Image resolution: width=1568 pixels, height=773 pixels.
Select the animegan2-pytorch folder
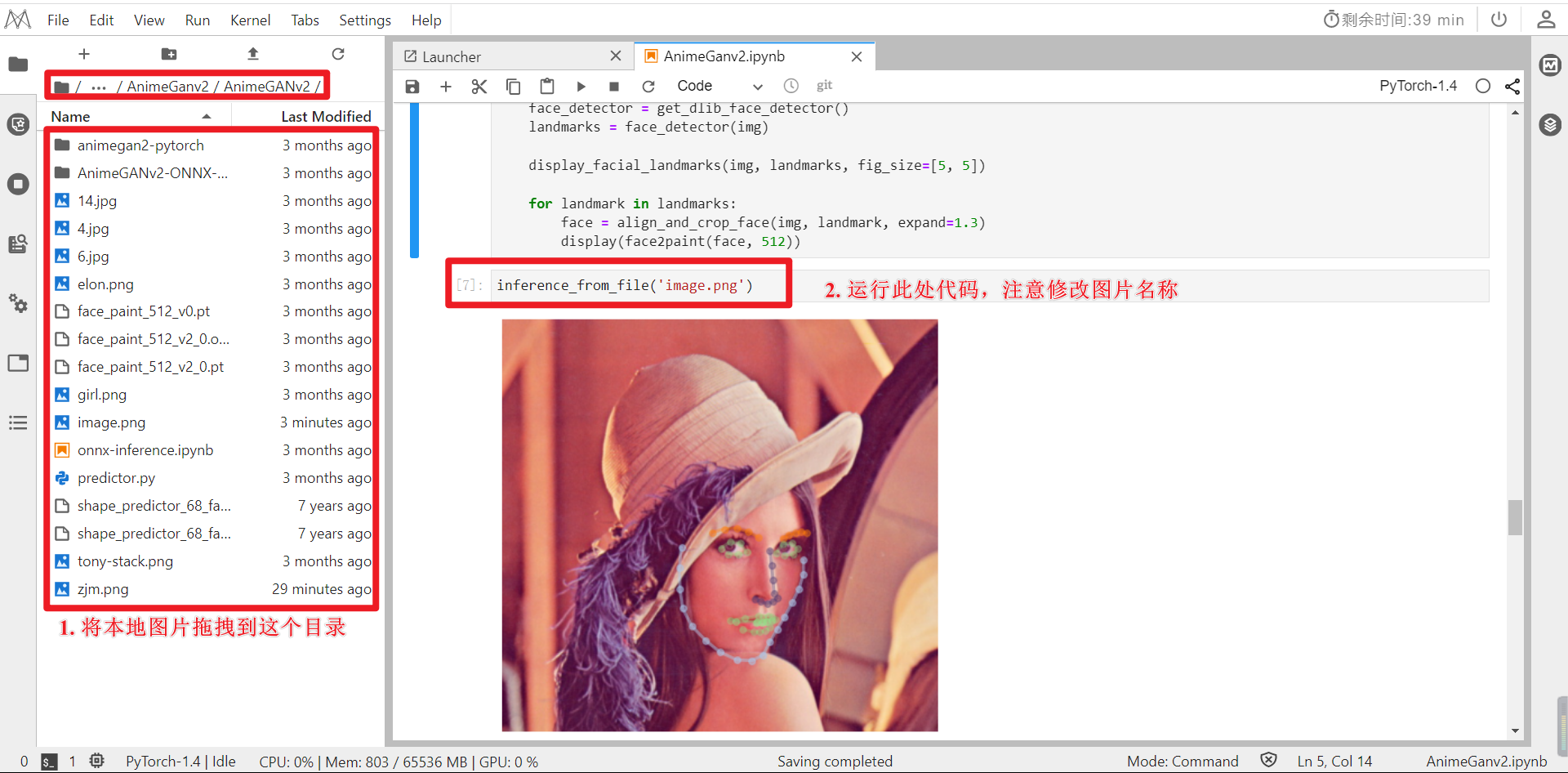coord(212,145)
